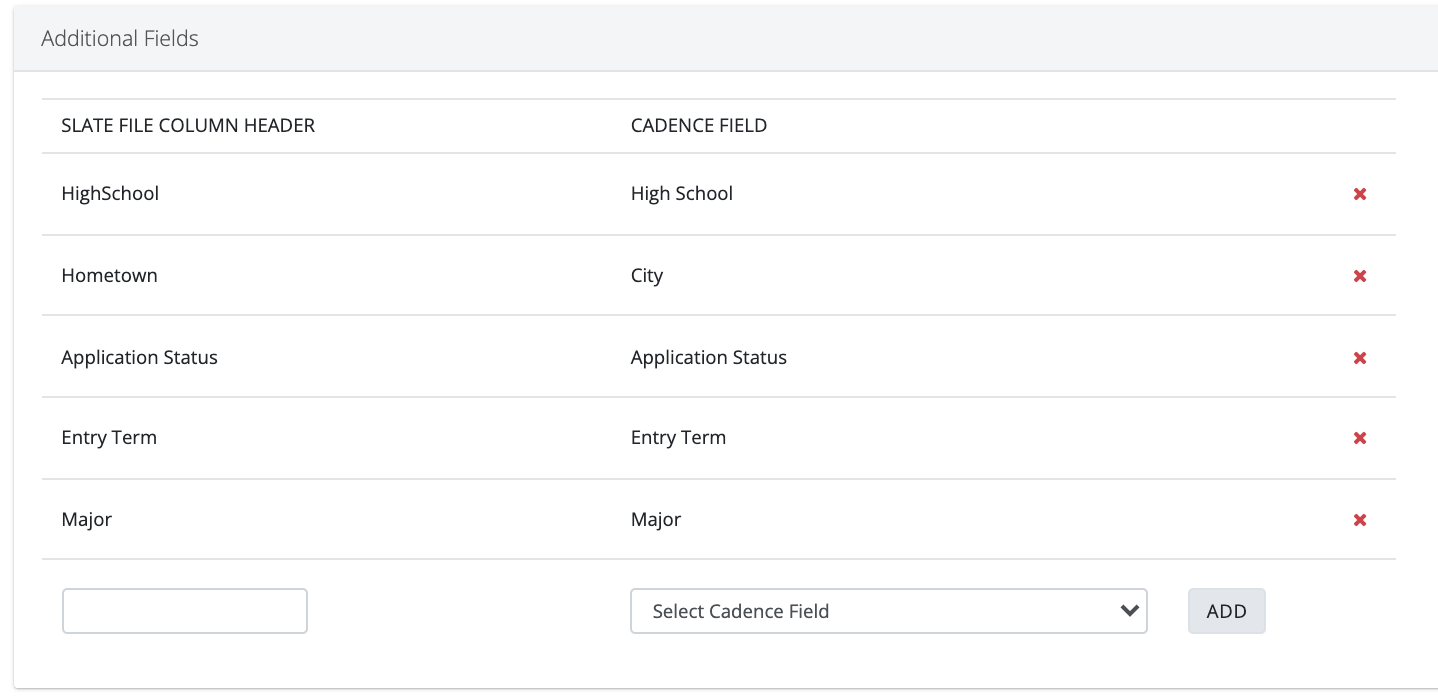Click the SLATE FILE COLUMN HEADER heading

point(188,126)
